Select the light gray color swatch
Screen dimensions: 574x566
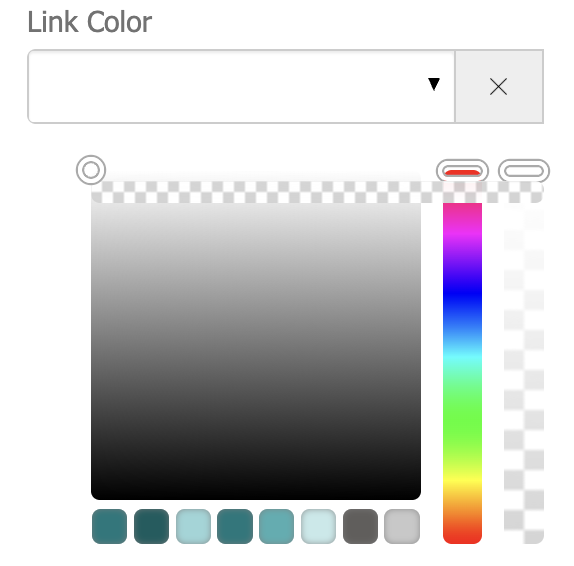tap(402, 526)
